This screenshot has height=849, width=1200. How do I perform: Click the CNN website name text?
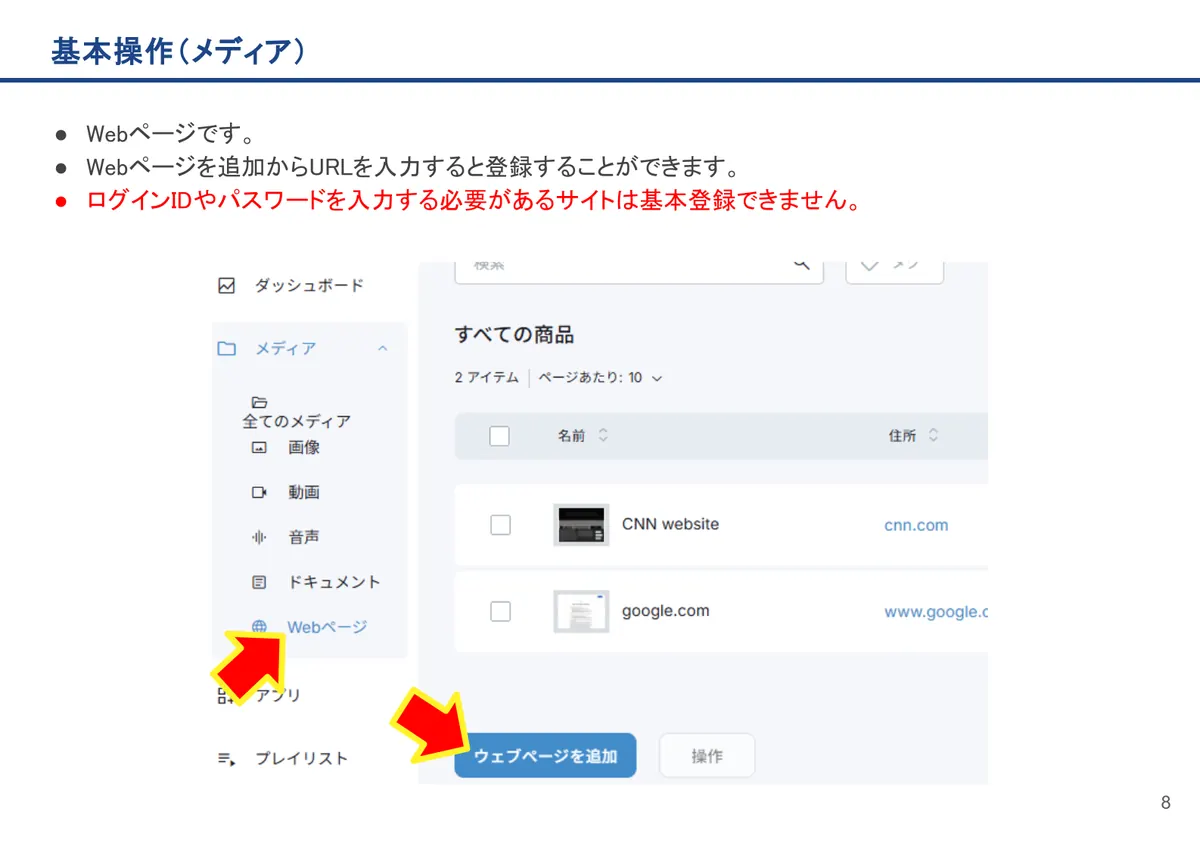coord(670,524)
